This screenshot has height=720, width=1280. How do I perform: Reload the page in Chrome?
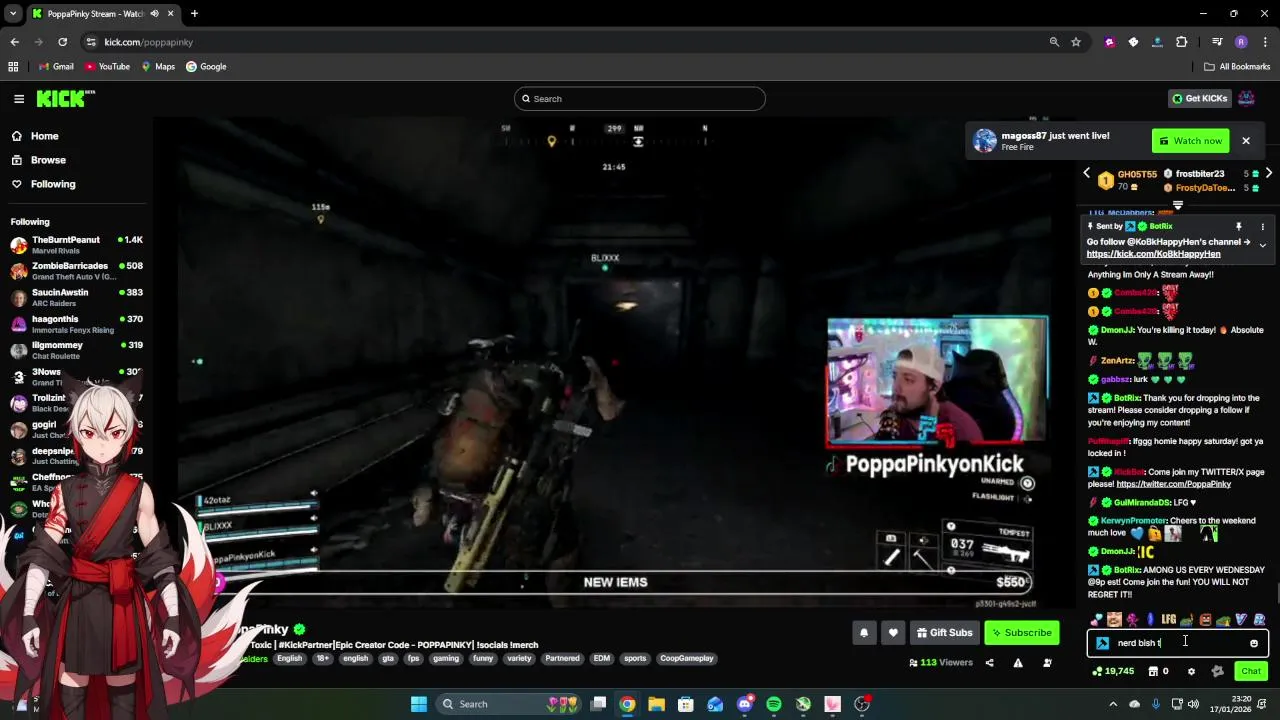pos(62,42)
